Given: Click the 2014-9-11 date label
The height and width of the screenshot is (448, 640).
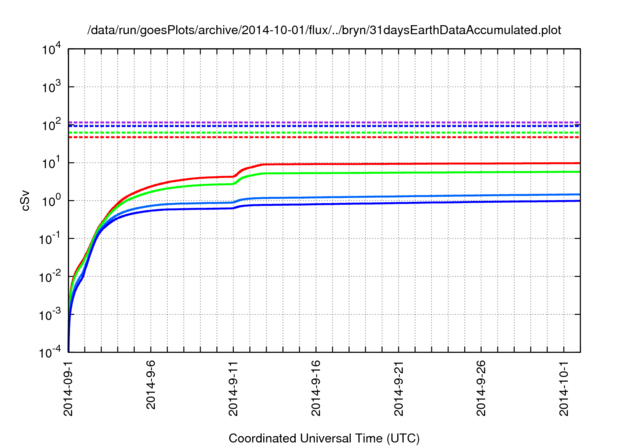Looking at the screenshot, I should click(x=233, y=388).
